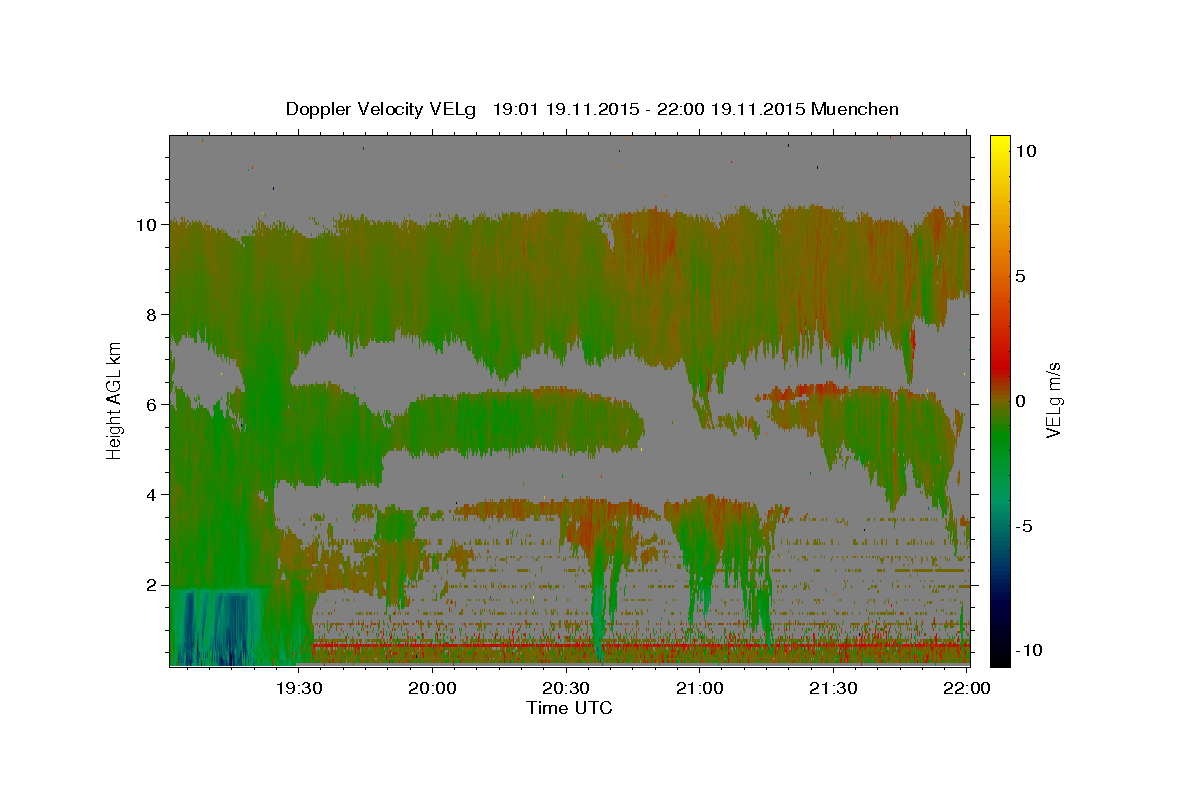Viewport: 1200px width, 800px height.
Task: Click the '20:00' time axis label
Action: (433, 688)
